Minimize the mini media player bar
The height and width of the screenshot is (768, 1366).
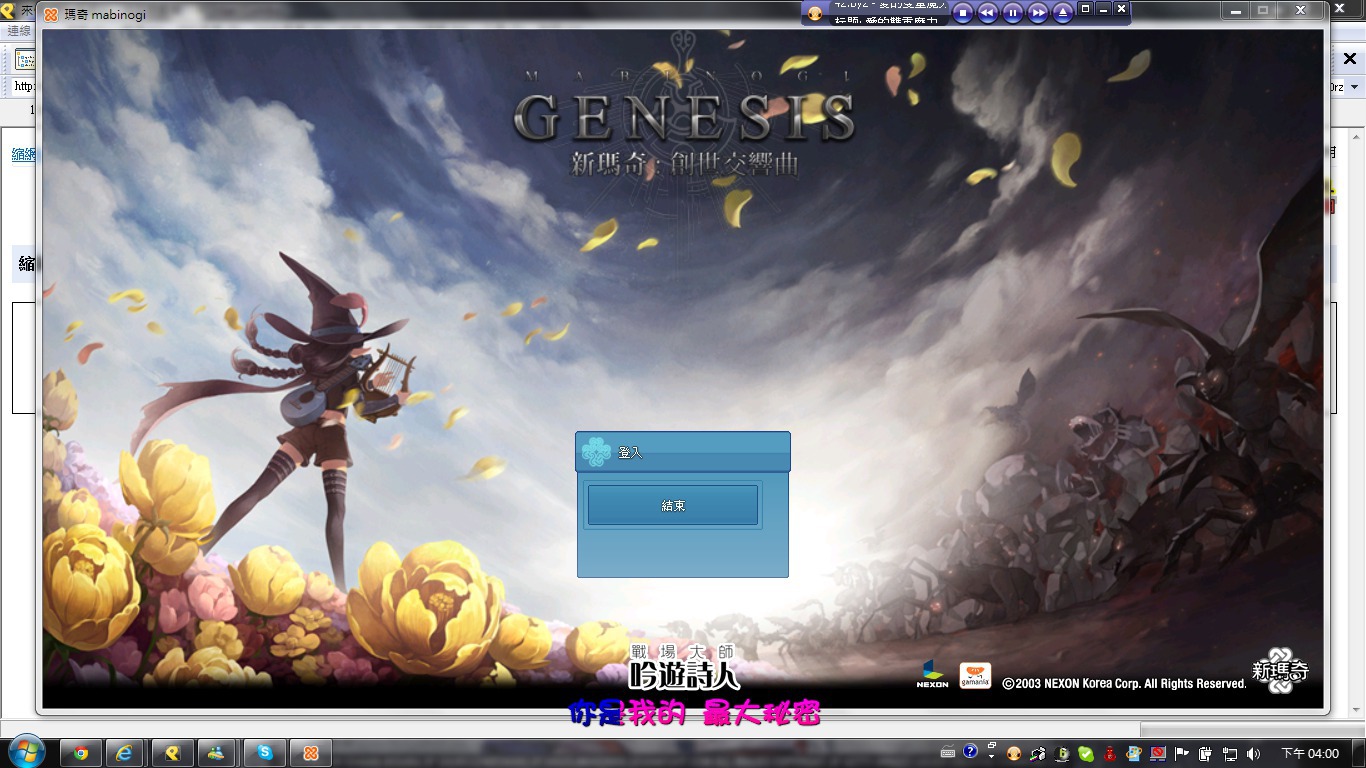pos(1104,8)
